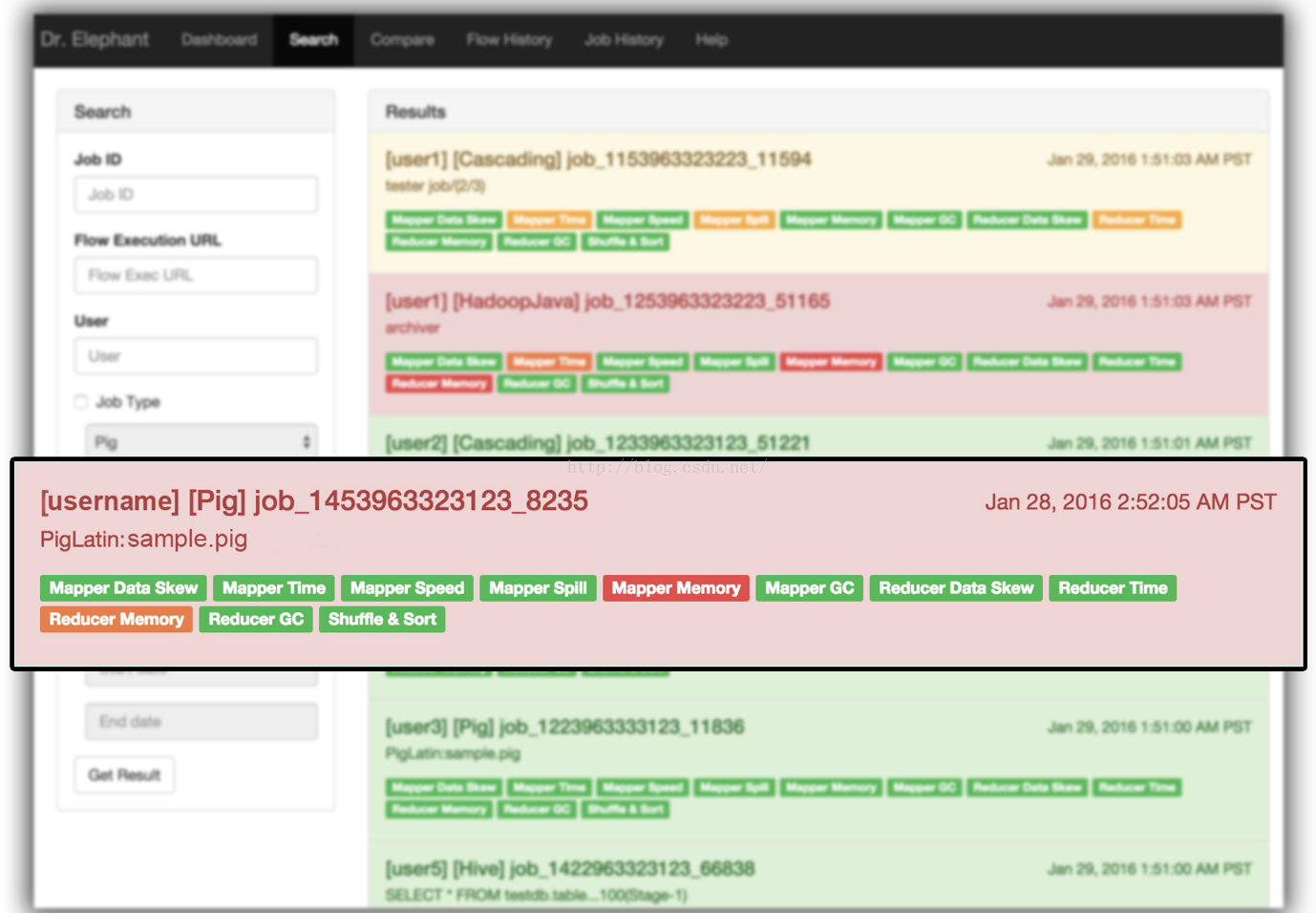Viewport: 1316px width, 913px height.
Task: Focus the End date field
Action: 202,722
